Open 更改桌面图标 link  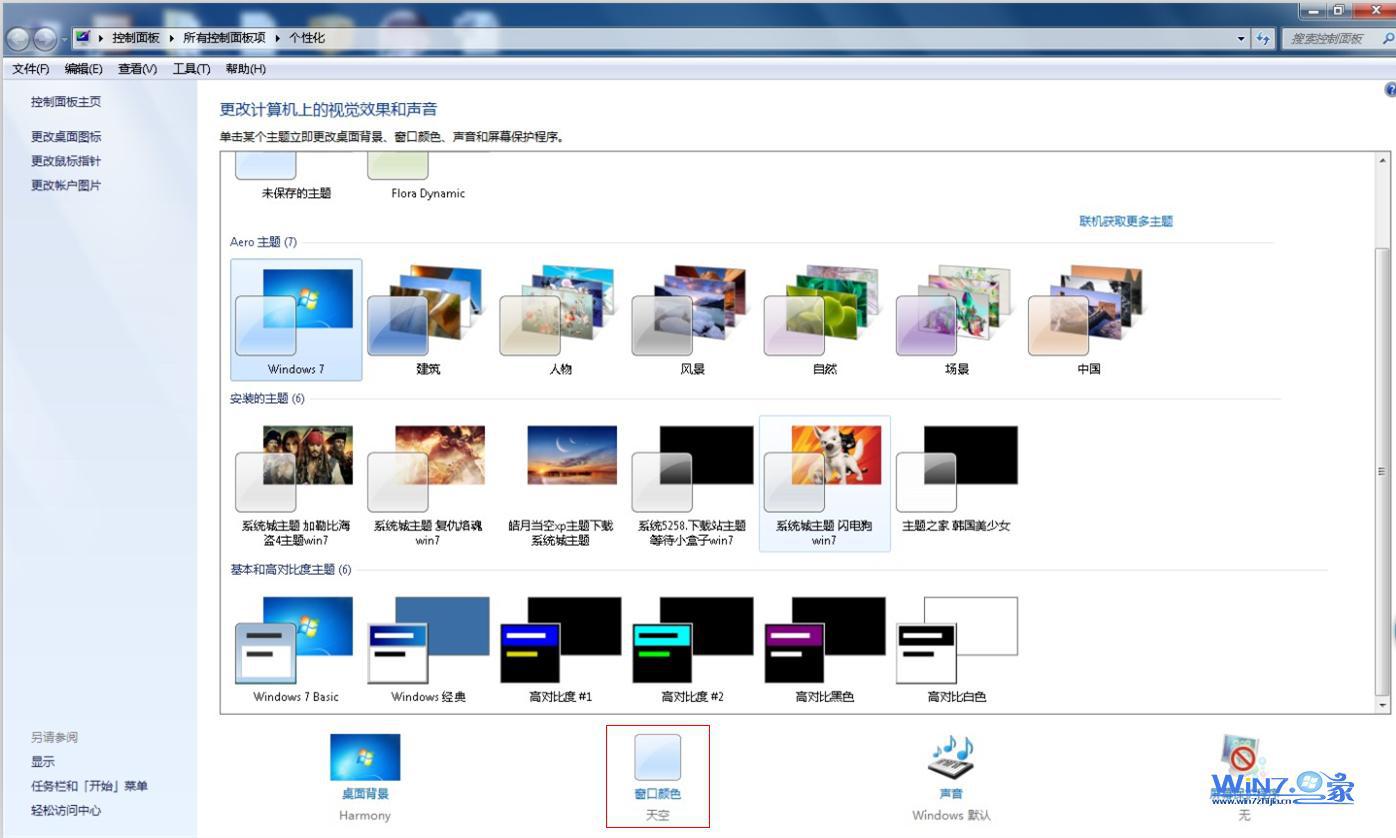(66, 137)
